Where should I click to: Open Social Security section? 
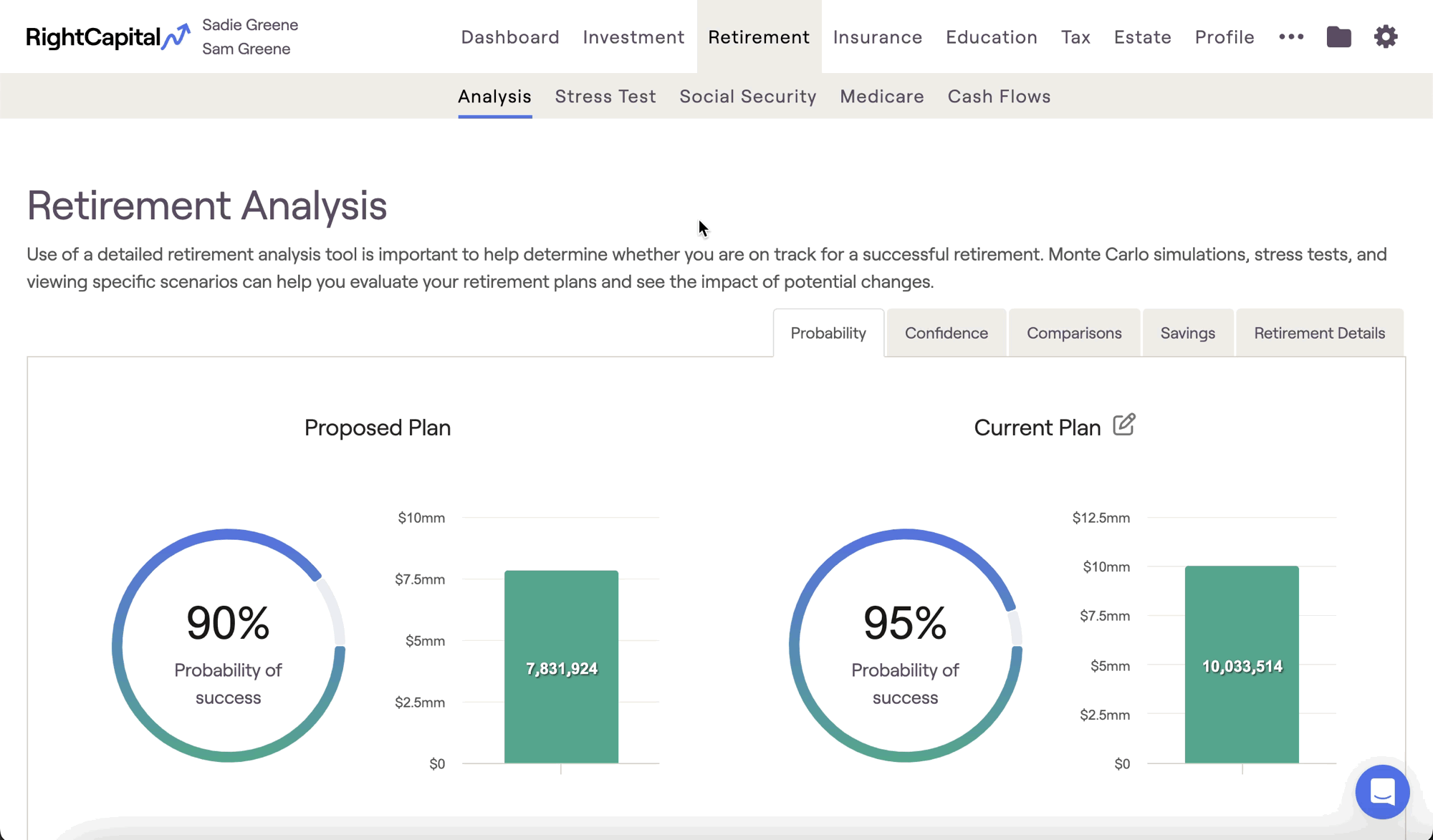click(748, 96)
